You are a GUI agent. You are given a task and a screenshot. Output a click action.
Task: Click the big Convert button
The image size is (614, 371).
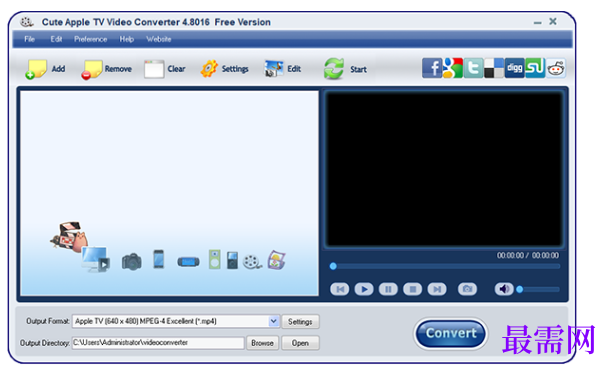click(x=451, y=333)
